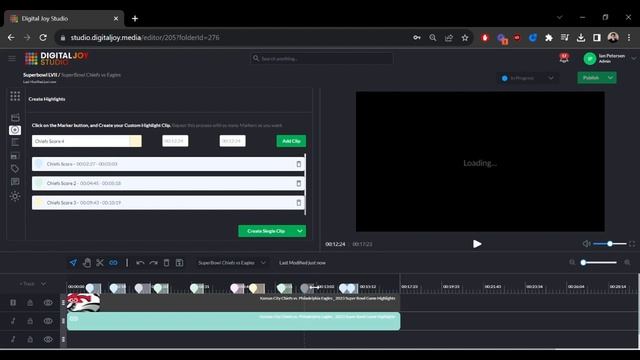640x360 pixels.
Task: Open the tag panel in left sidebar
Action: (x=15, y=169)
